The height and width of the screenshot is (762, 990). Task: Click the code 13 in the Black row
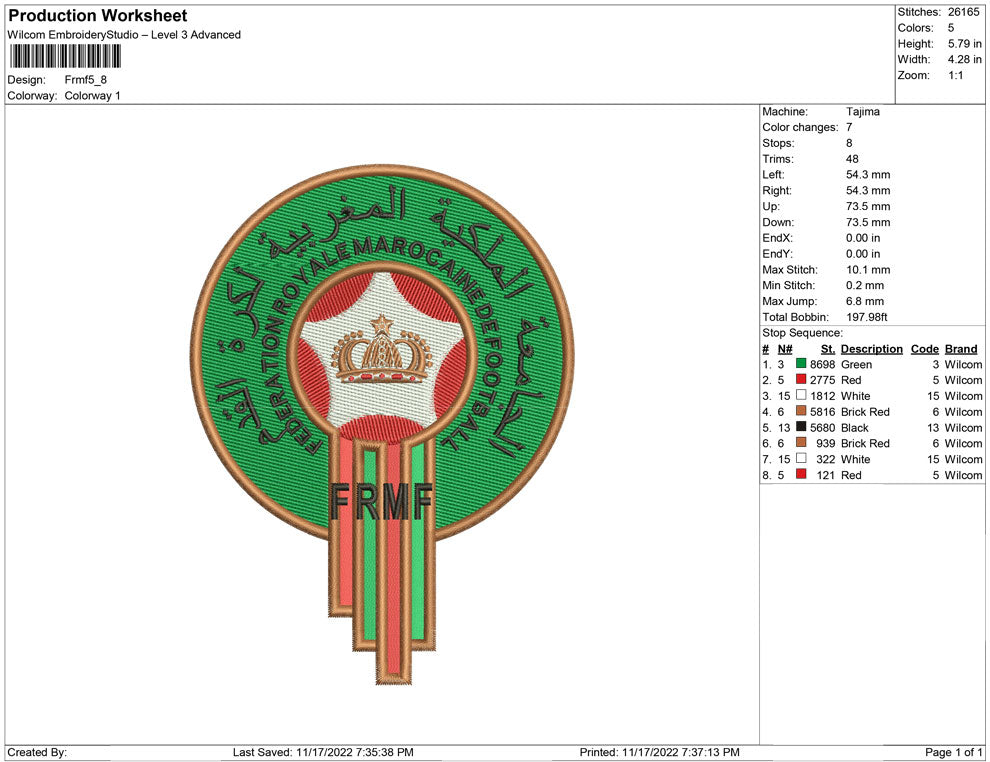(x=933, y=427)
